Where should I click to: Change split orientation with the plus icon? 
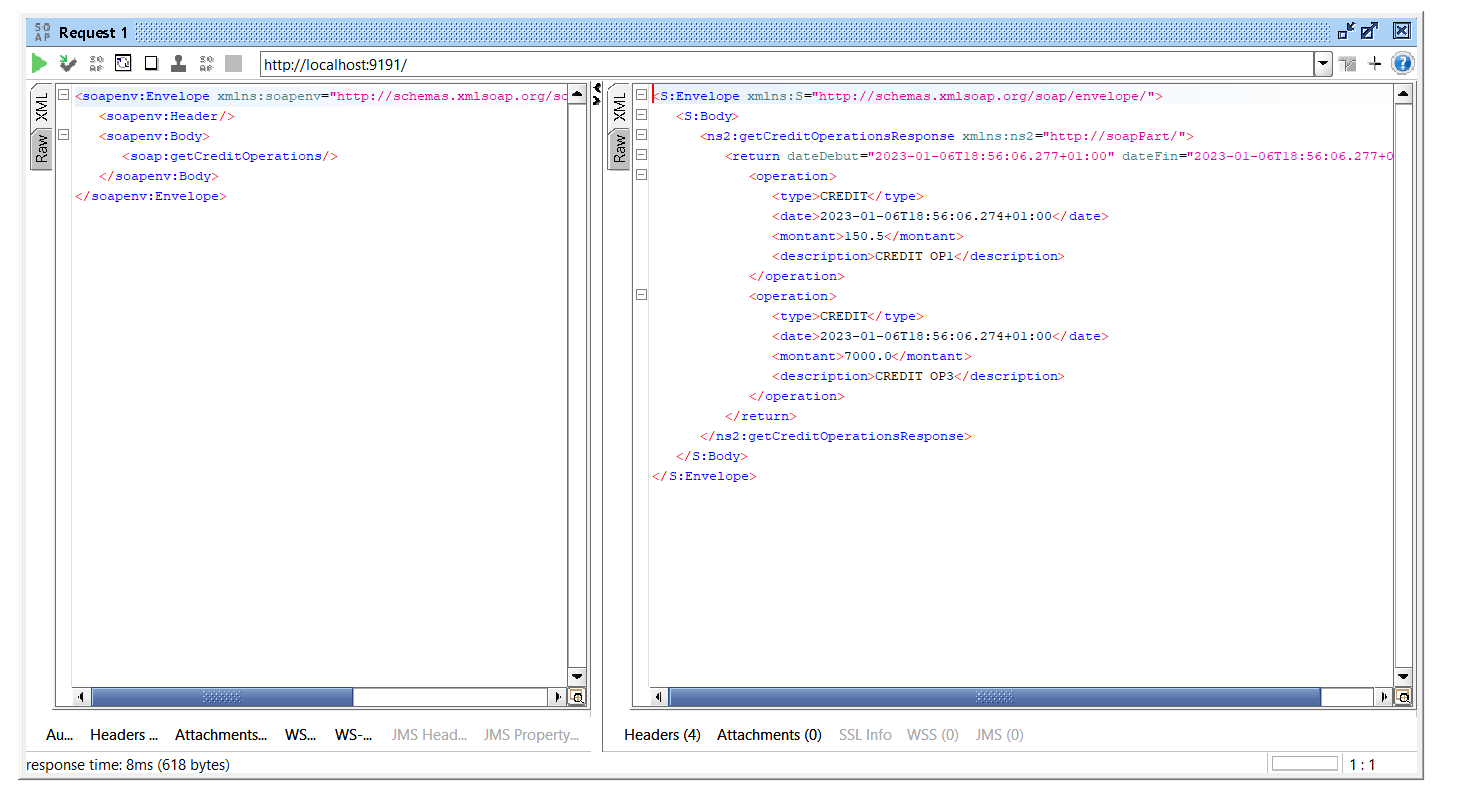(x=1375, y=64)
